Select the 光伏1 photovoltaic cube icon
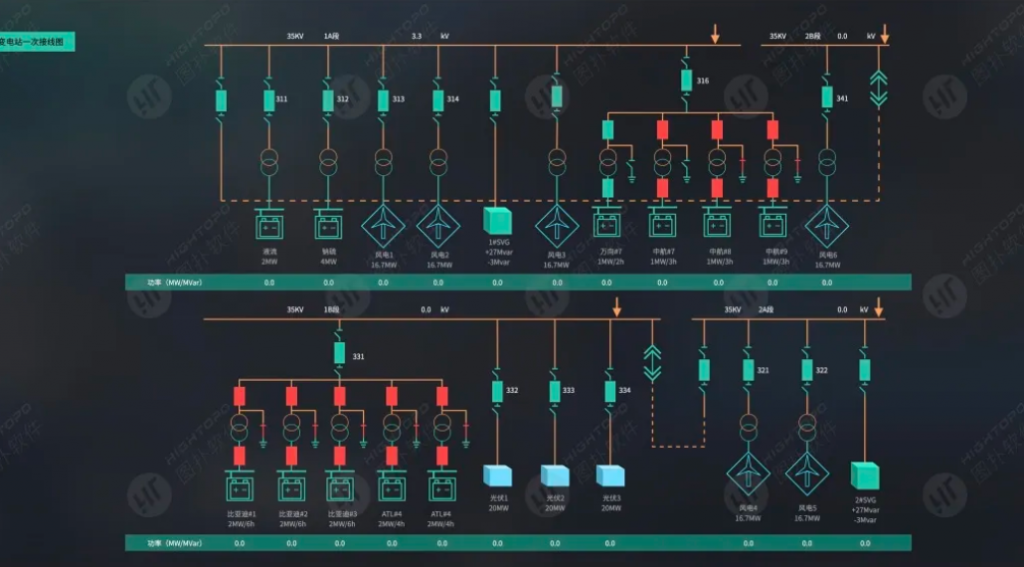 pos(497,476)
